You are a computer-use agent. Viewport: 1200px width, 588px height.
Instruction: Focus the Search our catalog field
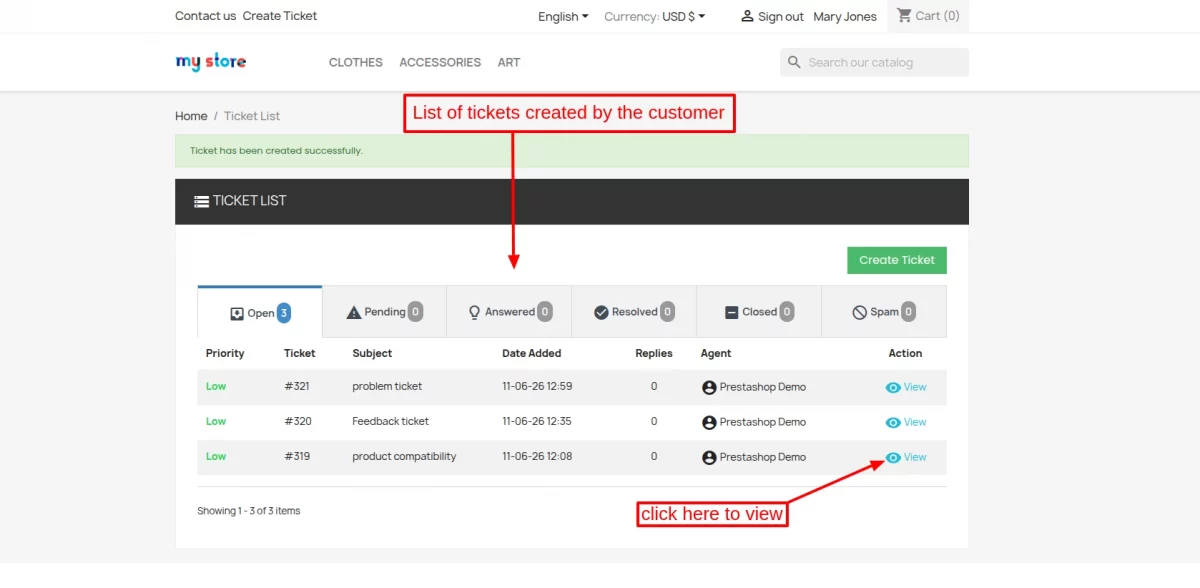click(x=874, y=62)
